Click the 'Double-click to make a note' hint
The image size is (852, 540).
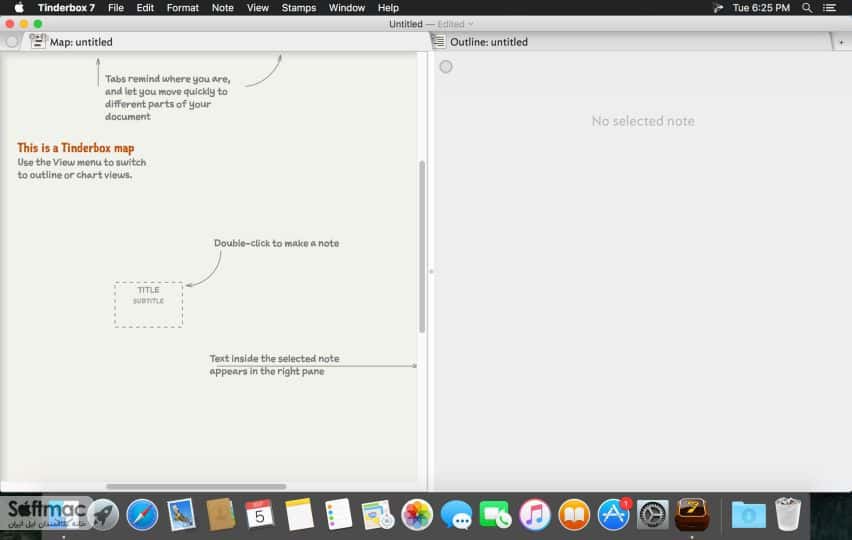(276, 243)
